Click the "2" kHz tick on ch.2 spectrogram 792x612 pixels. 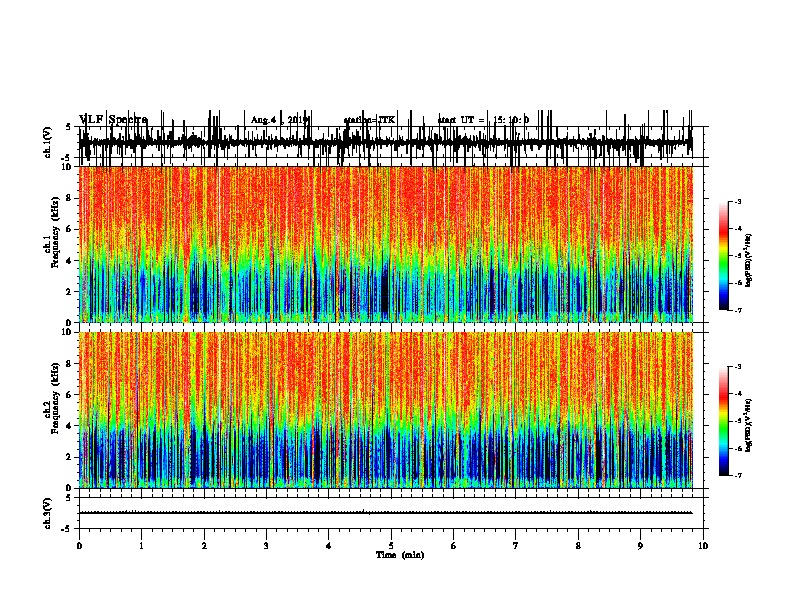(70, 457)
